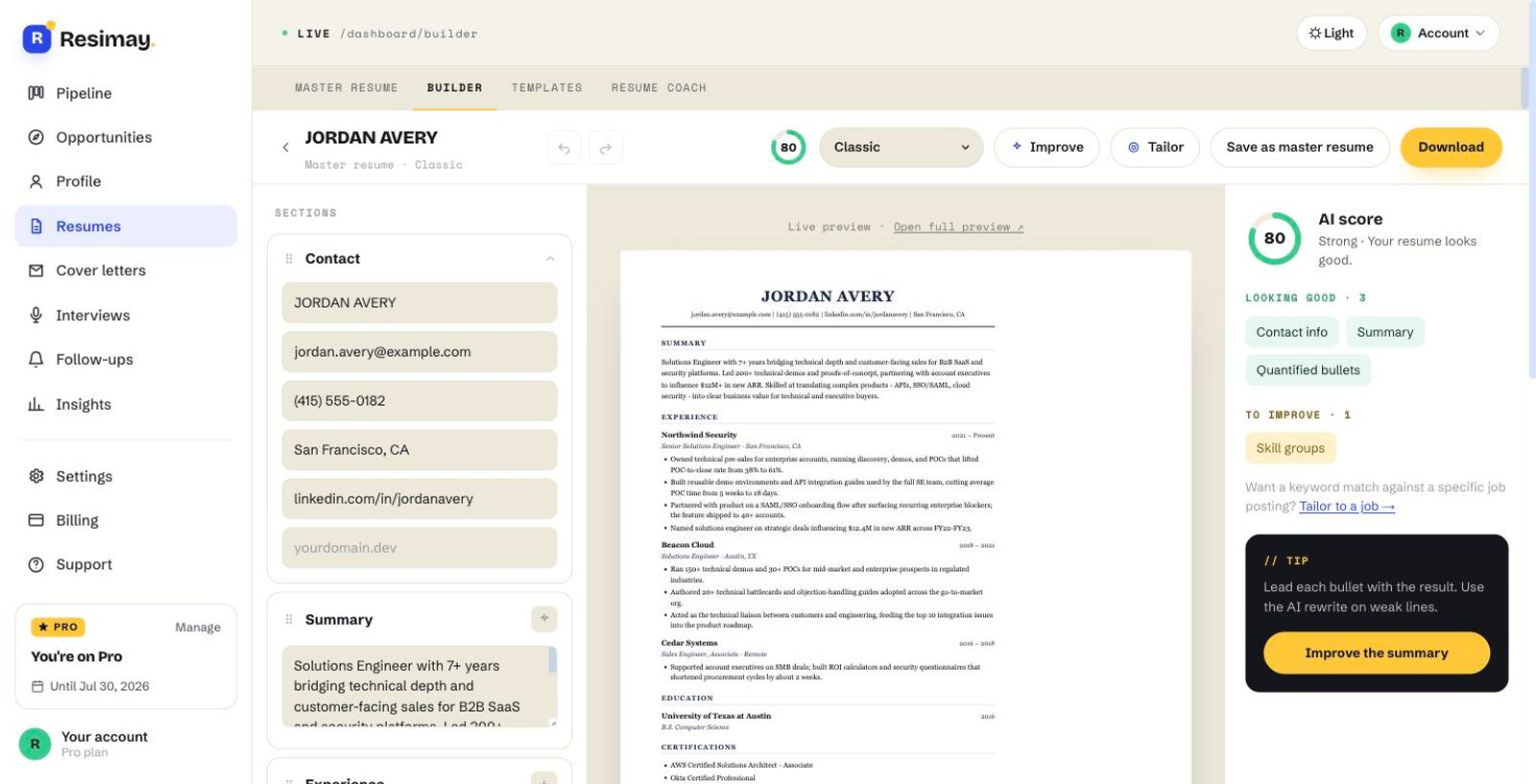Image resolution: width=1536 pixels, height=784 pixels.
Task: Click the resume preview page
Action: pos(905,517)
